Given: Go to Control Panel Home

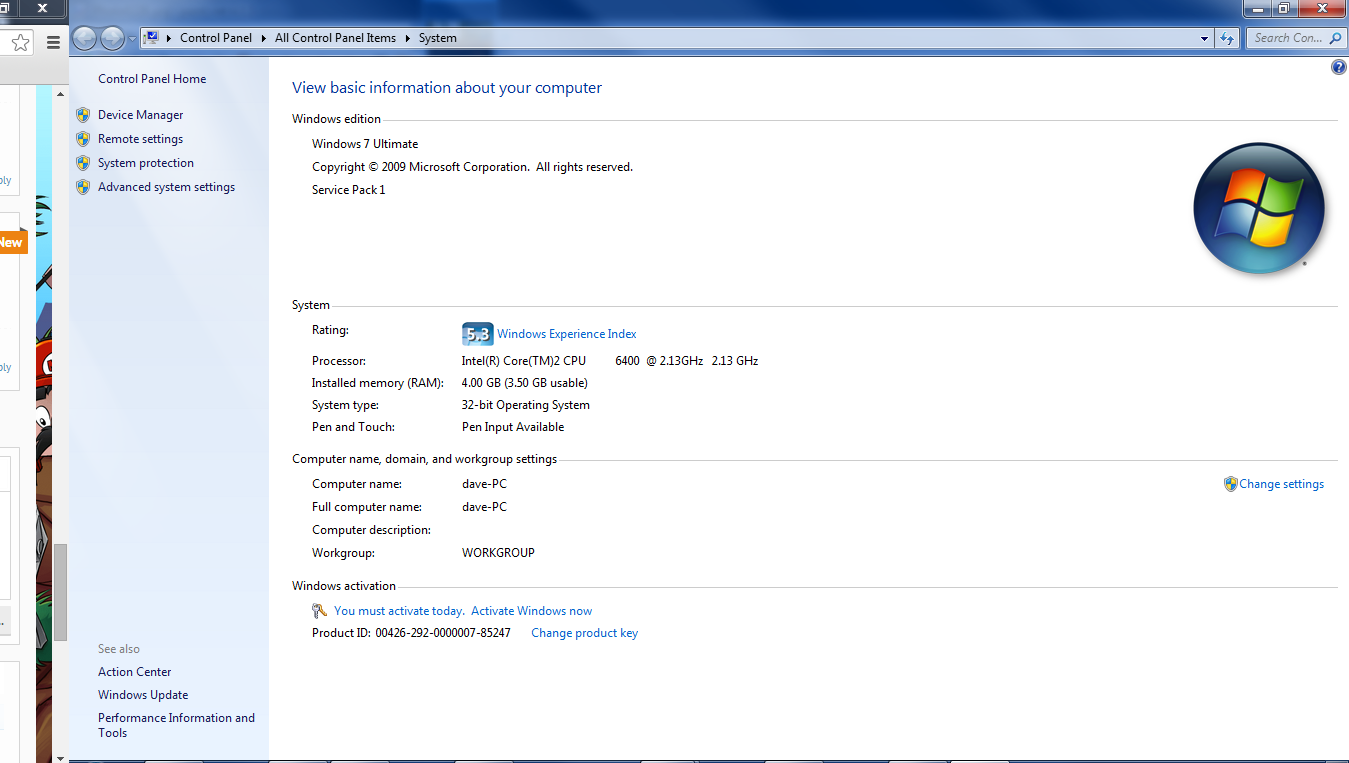Looking at the screenshot, I should tap(152, 79).
